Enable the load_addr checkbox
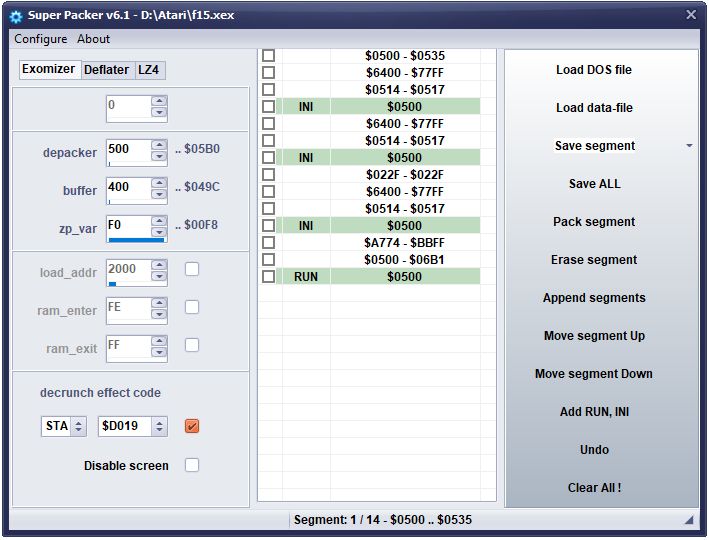Viewport: 709px width, 540px height. pyautogui.click(x=192, y=269)
